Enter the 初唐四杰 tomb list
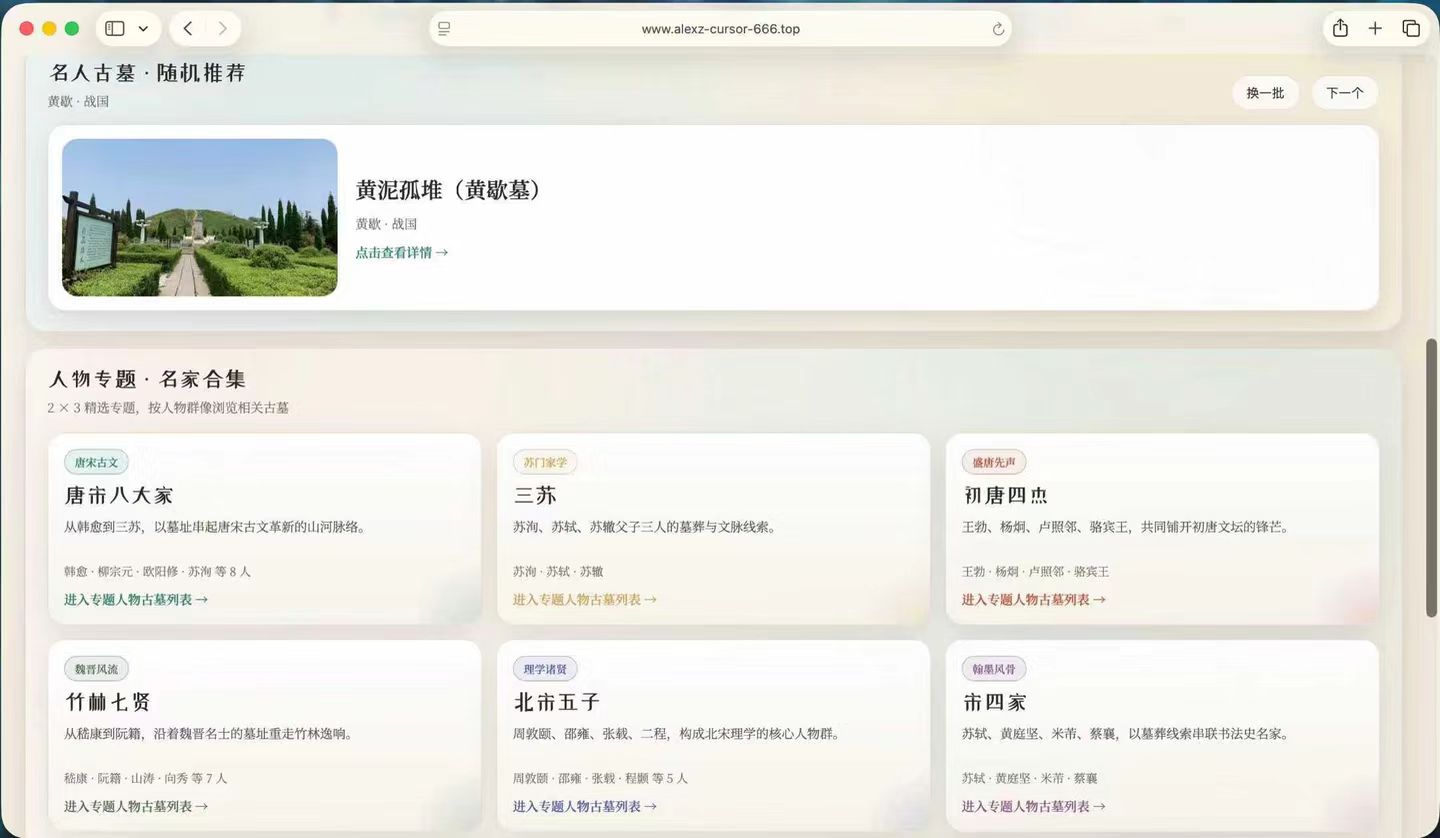Viewport: 1440px width, 838px height. [x=1033, y=599]
